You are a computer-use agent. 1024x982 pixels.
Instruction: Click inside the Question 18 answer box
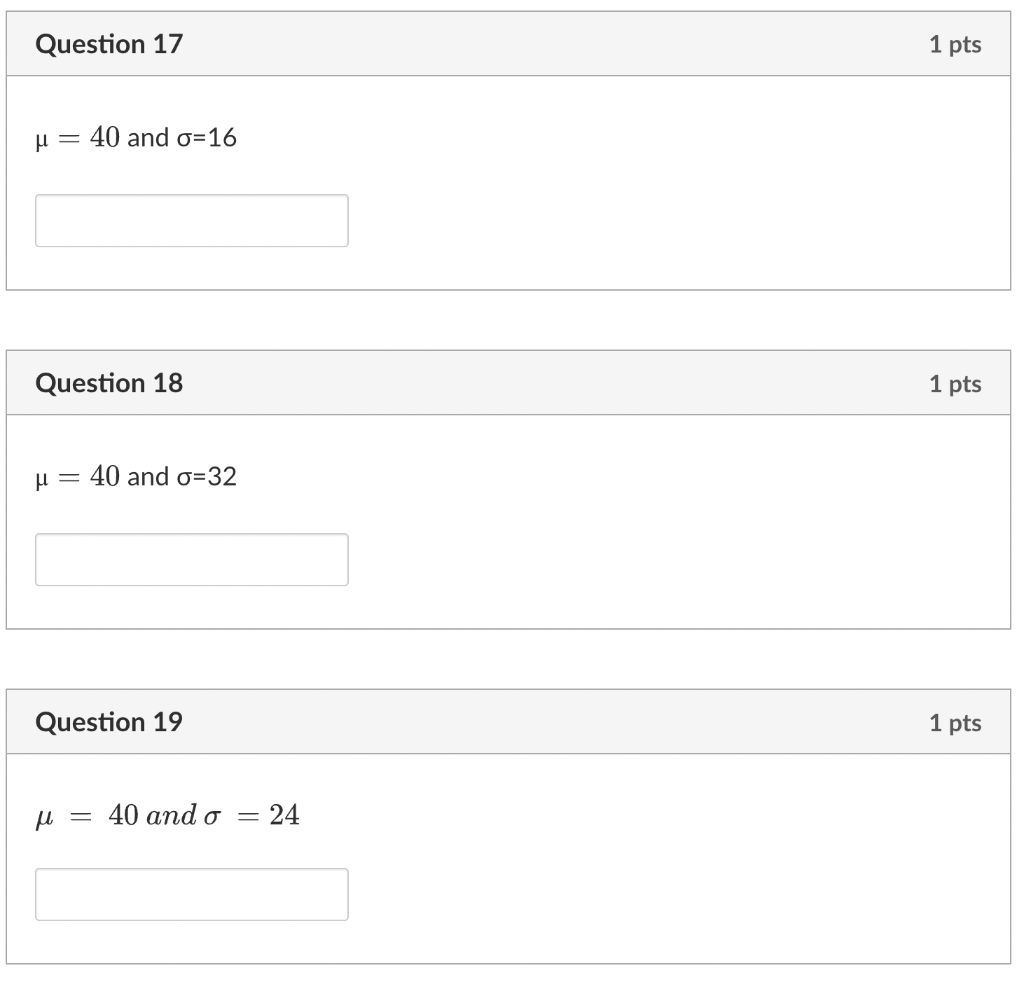(x=191, y=559)
